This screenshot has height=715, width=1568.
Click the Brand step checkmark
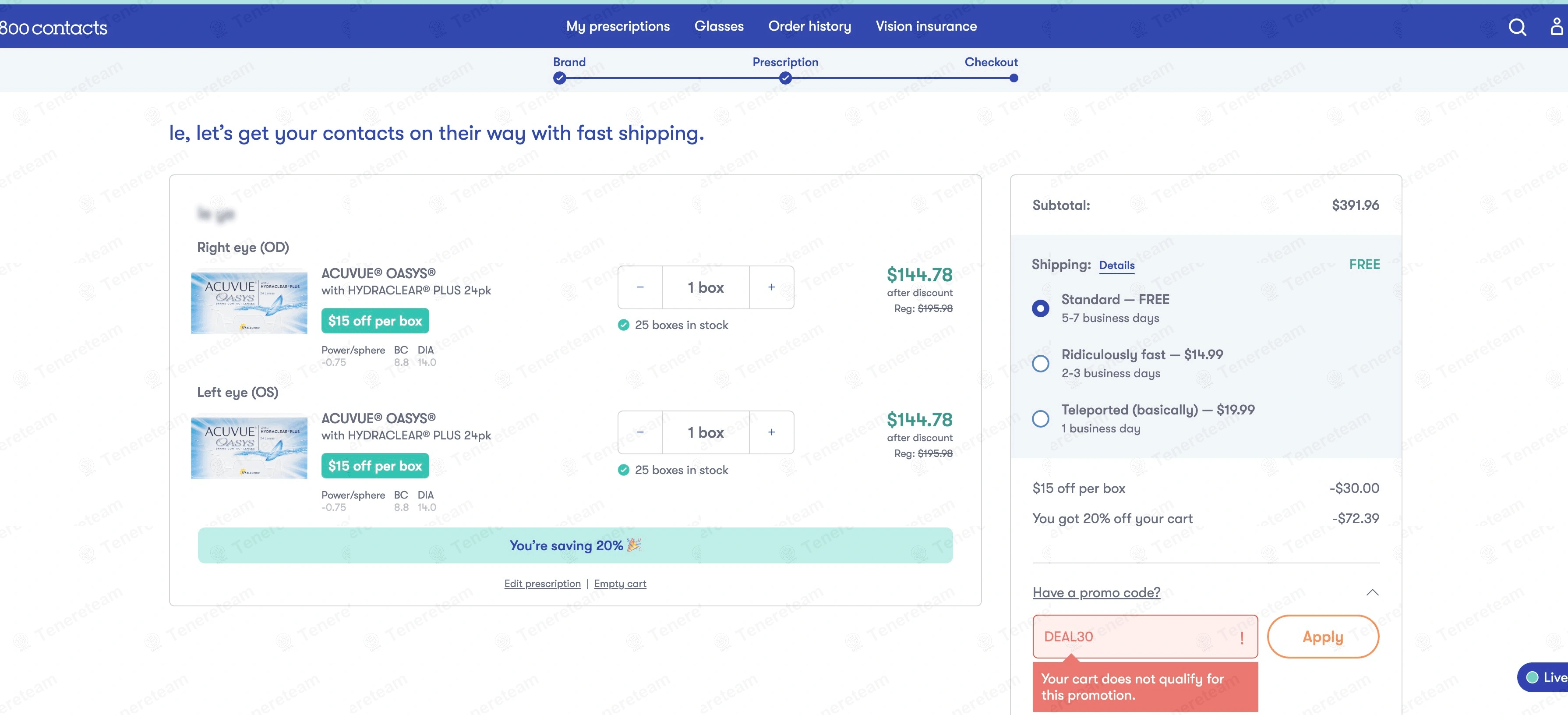tap(559, 78)
